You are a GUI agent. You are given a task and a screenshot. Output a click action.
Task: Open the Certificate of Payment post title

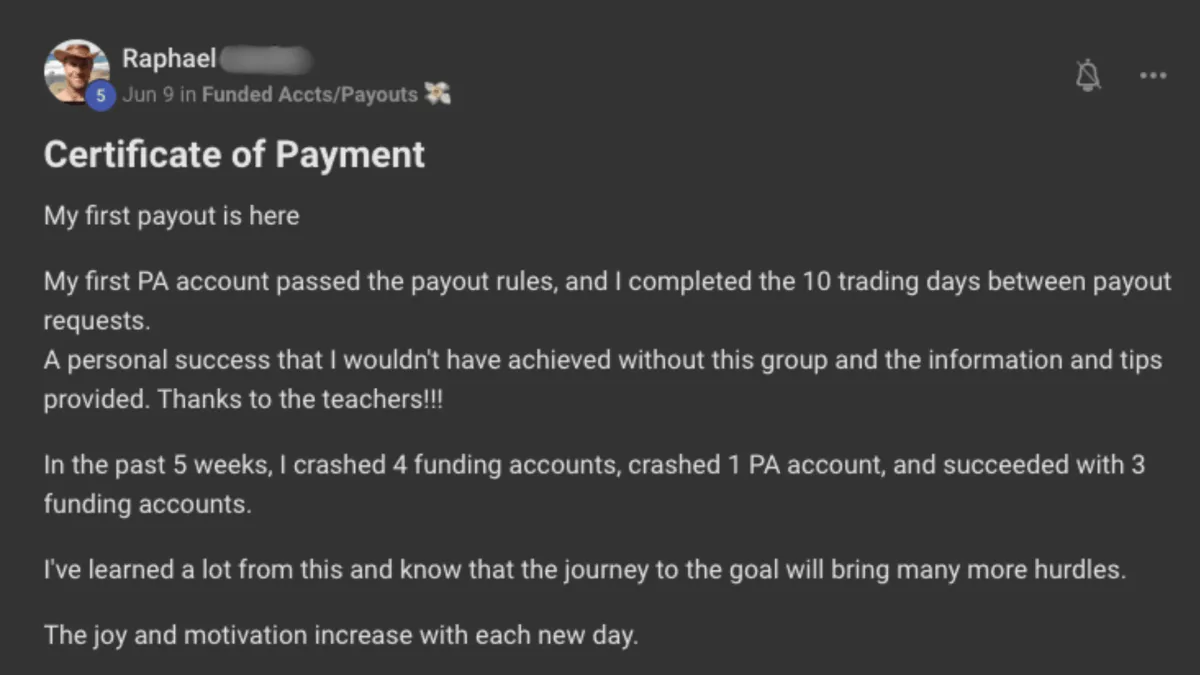coord(234,155)
